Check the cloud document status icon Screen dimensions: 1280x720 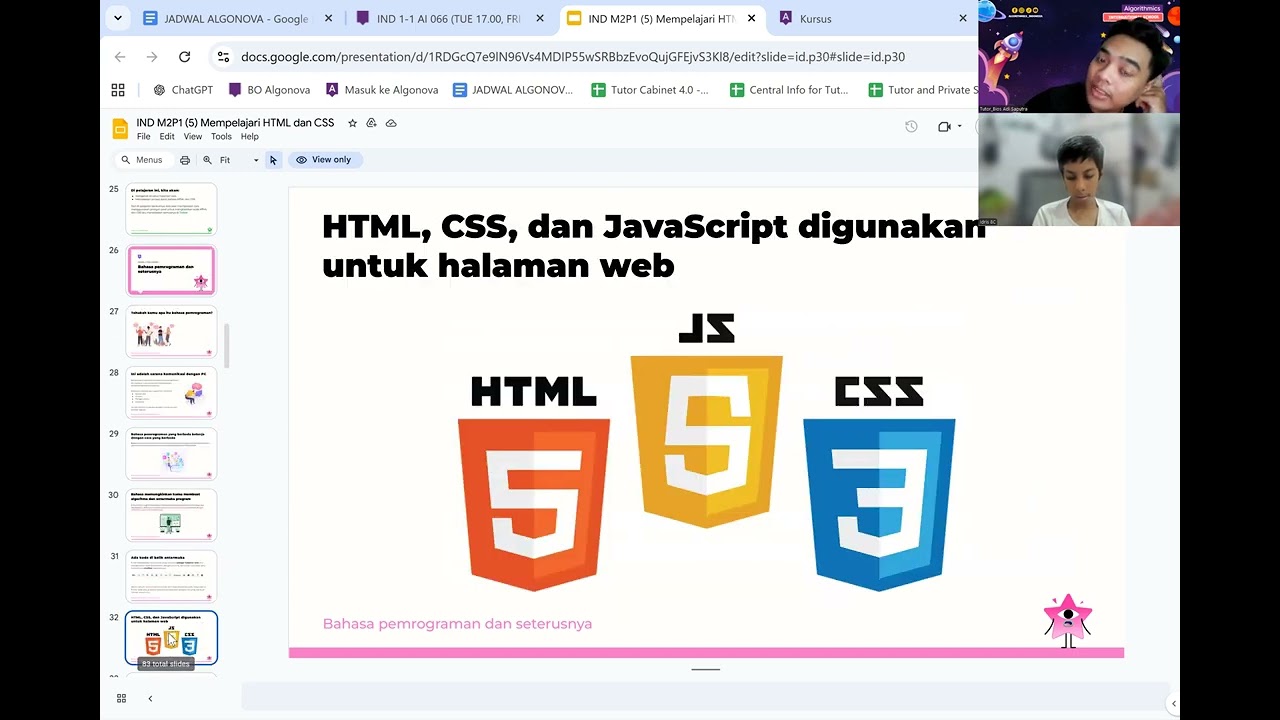(391, 123)
